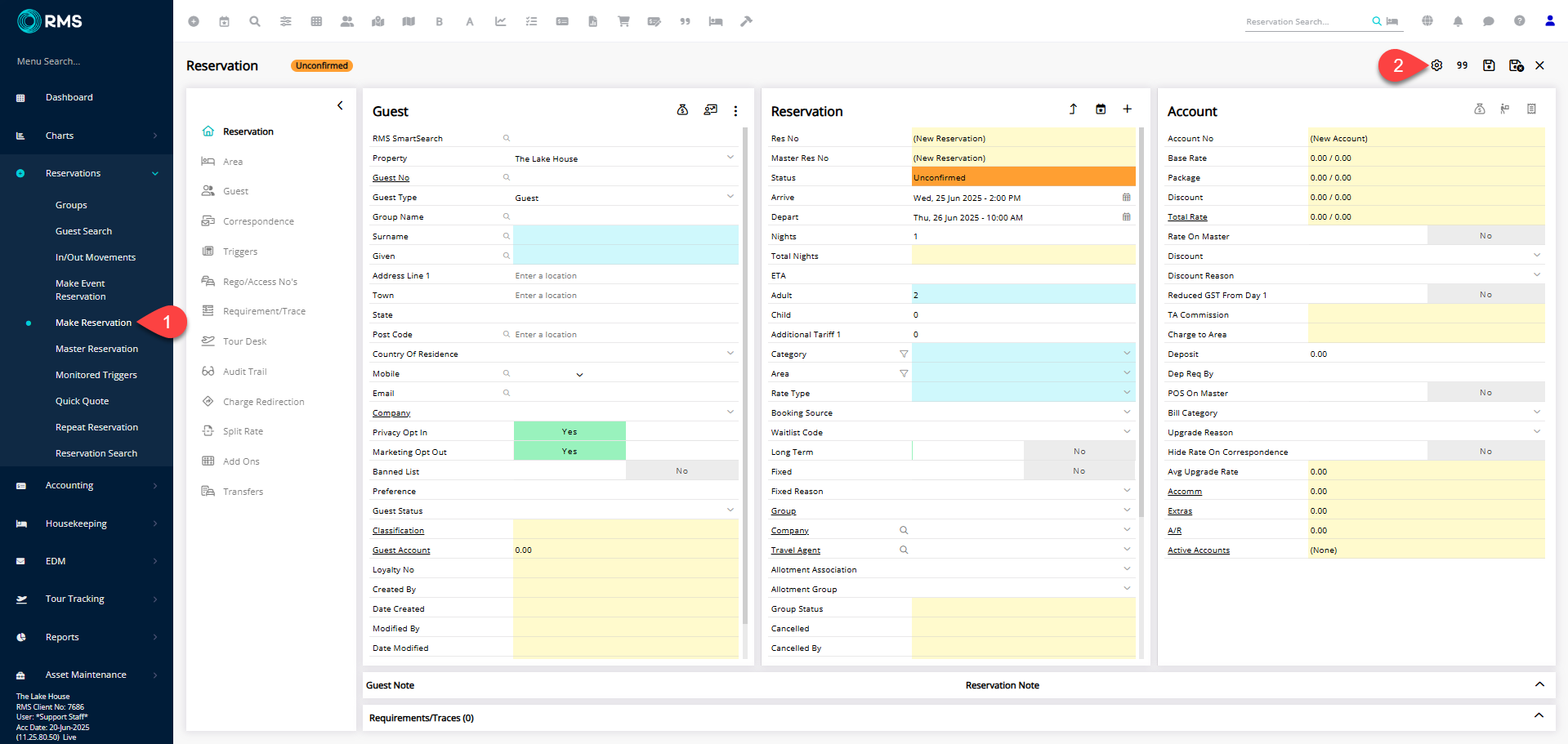
Task: Click the document icon in Account panel
Action: (x=1531, y=109)
